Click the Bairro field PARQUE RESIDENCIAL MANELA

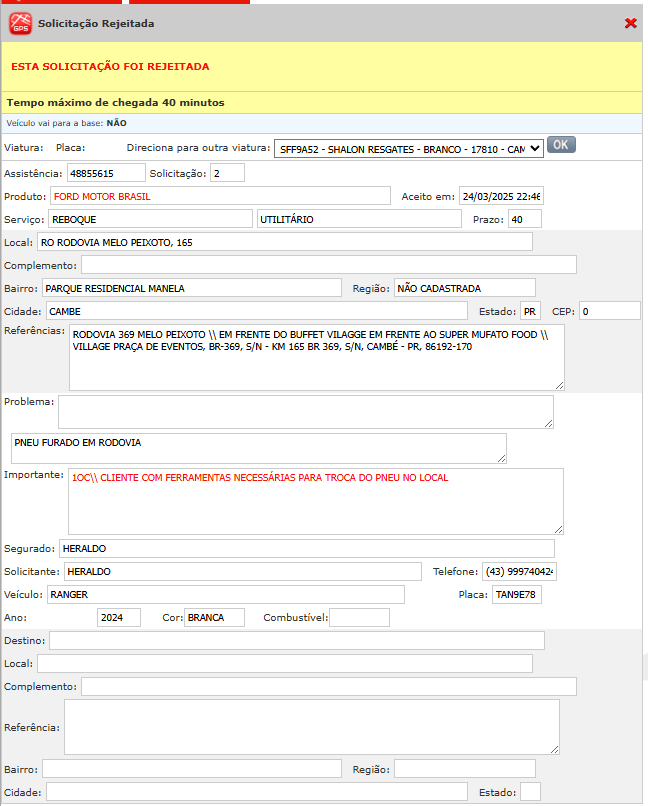[191, 288]
